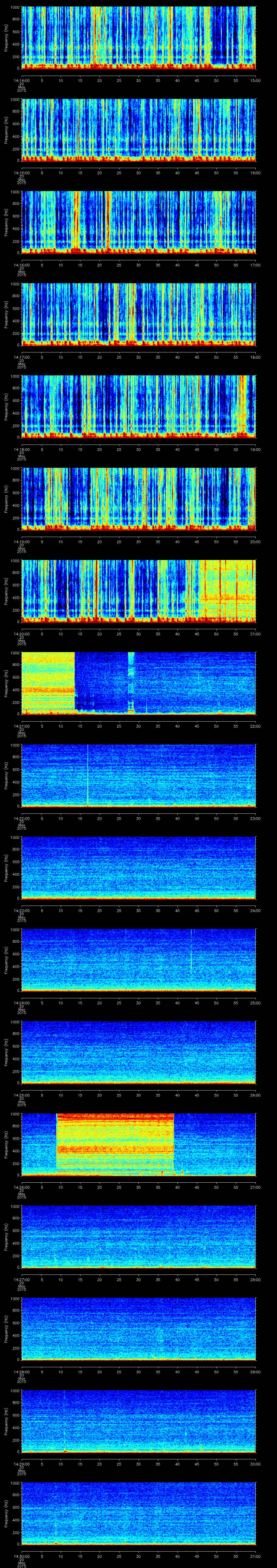The height and width of the screenshot is (1568, 277).
Task: Click the thin vertical line in the 14:22:00 panel
Action: [x=88, y=775]
